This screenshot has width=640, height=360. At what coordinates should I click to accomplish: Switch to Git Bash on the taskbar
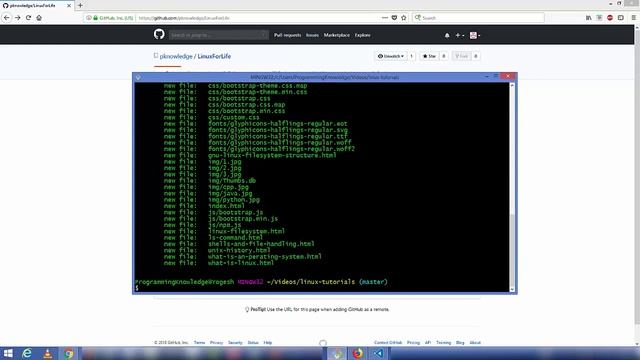tap(336, 353)
